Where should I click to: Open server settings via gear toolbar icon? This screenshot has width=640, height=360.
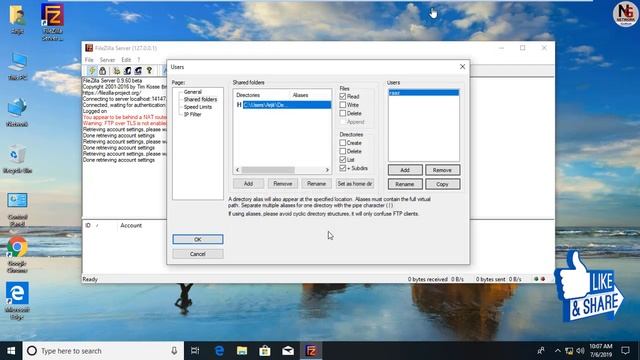point(117,71)
